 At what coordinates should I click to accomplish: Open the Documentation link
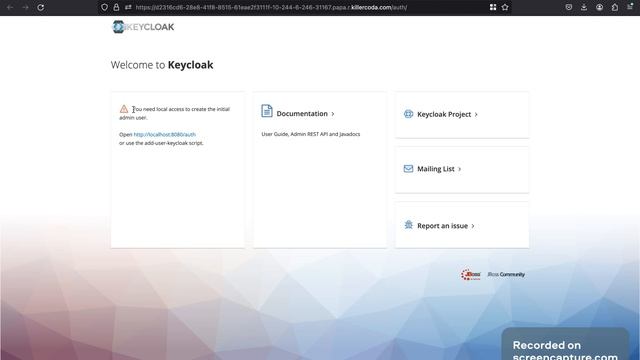[x=302, y=113]
